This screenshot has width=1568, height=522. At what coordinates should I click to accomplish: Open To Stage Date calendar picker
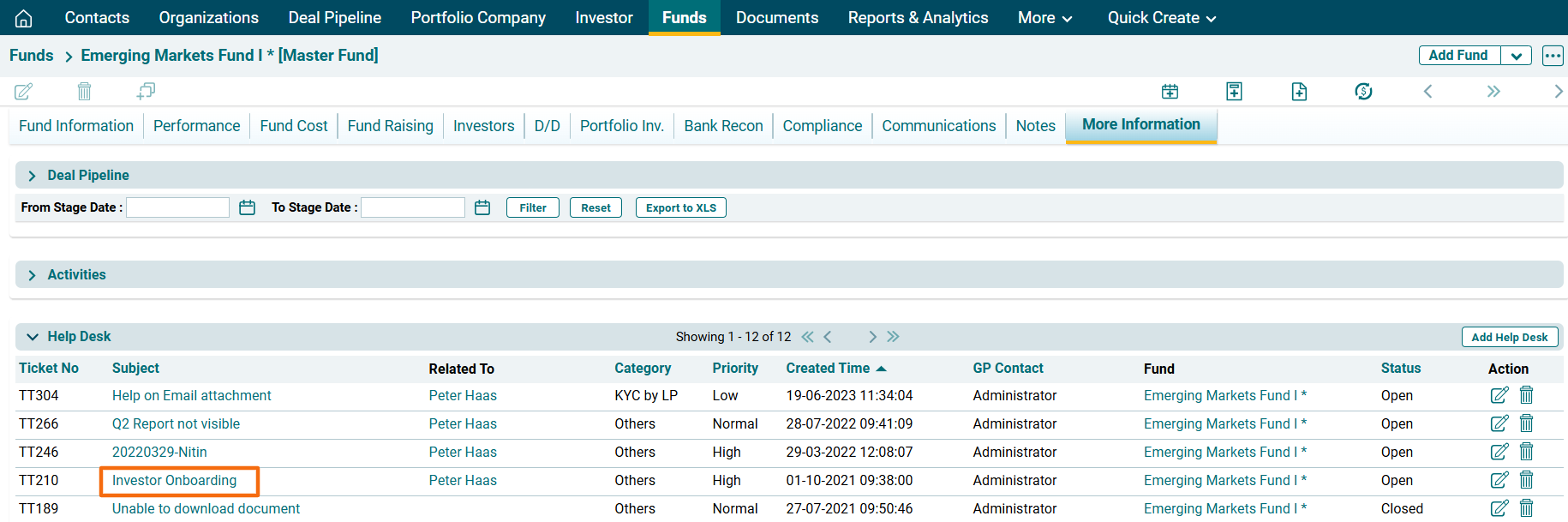click(x=482, y=207)
